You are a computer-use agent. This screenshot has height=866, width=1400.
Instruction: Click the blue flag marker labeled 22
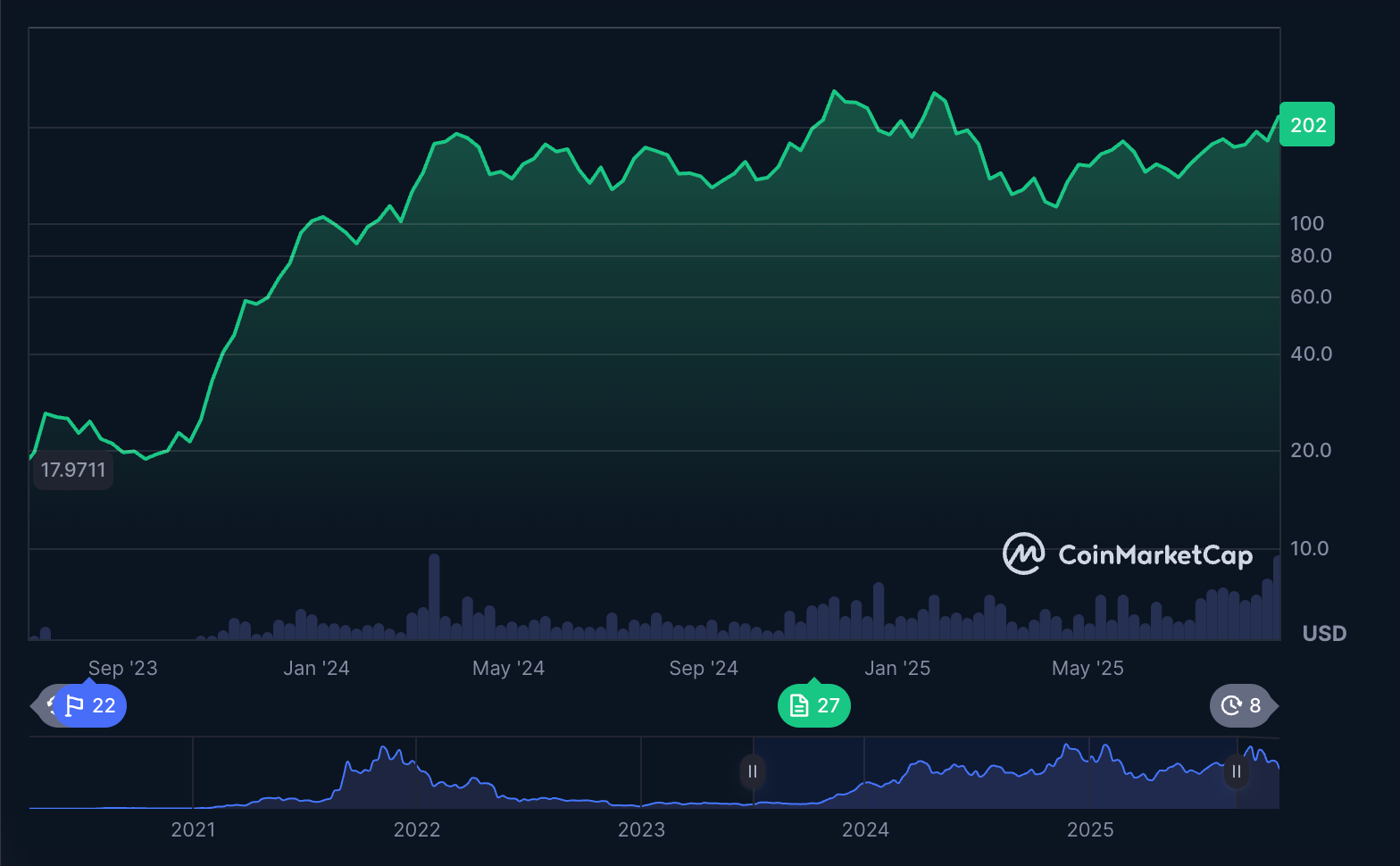pyautogui.click(x=91, y=705)
